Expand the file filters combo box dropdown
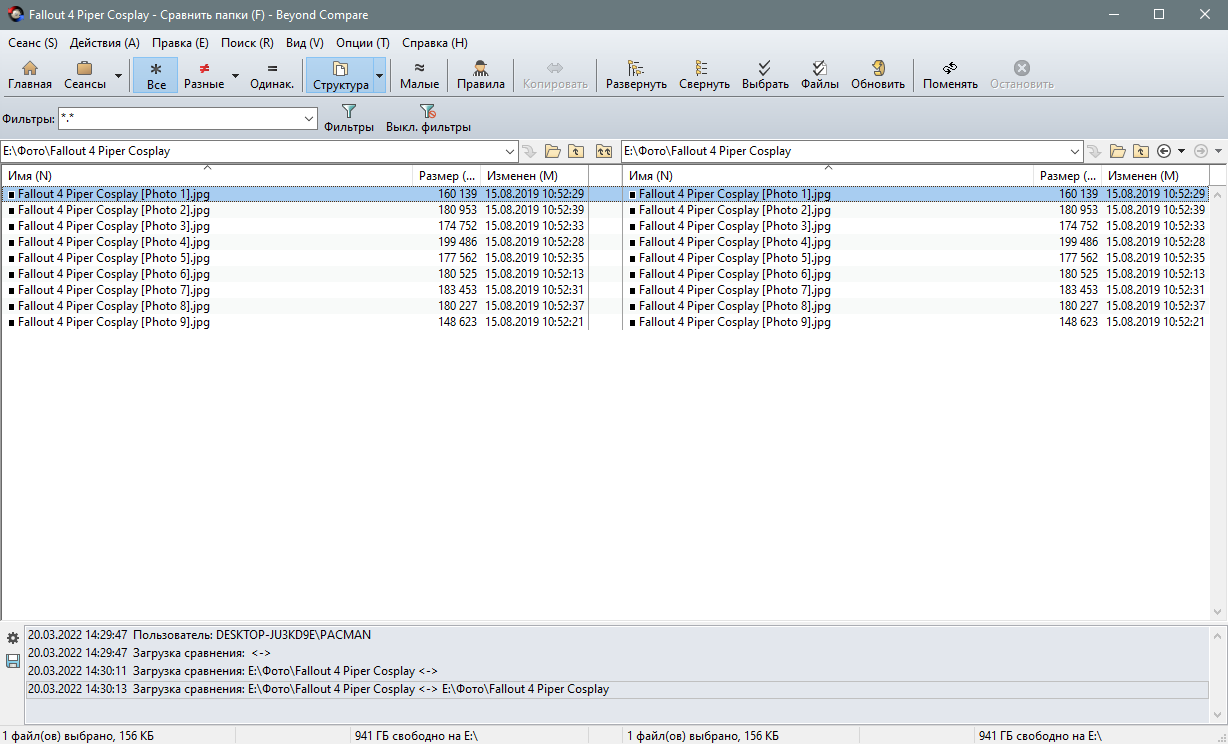Viewport: 1228px width, 744px height. point(309,119)
